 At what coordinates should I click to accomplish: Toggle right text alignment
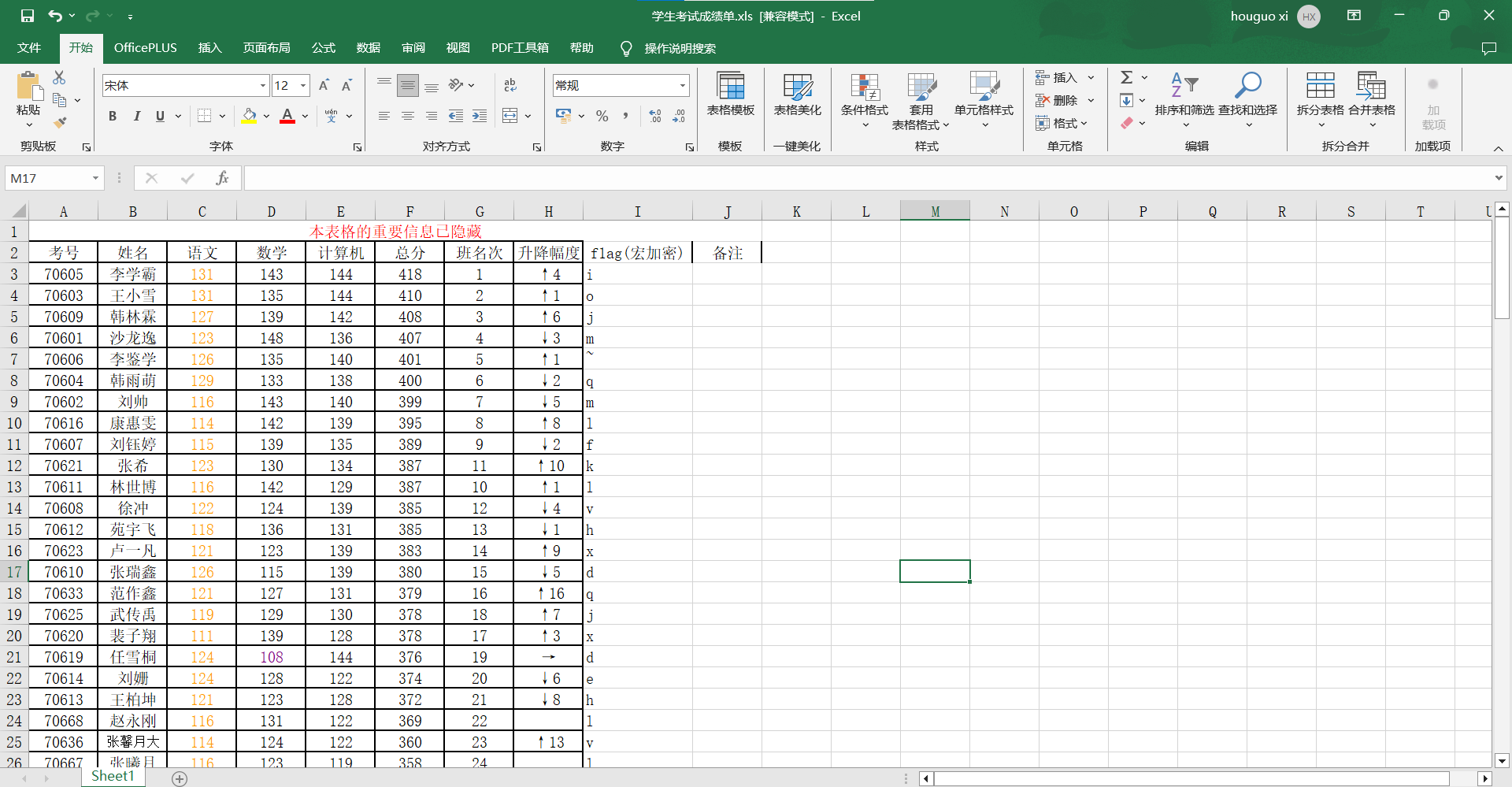432,116
